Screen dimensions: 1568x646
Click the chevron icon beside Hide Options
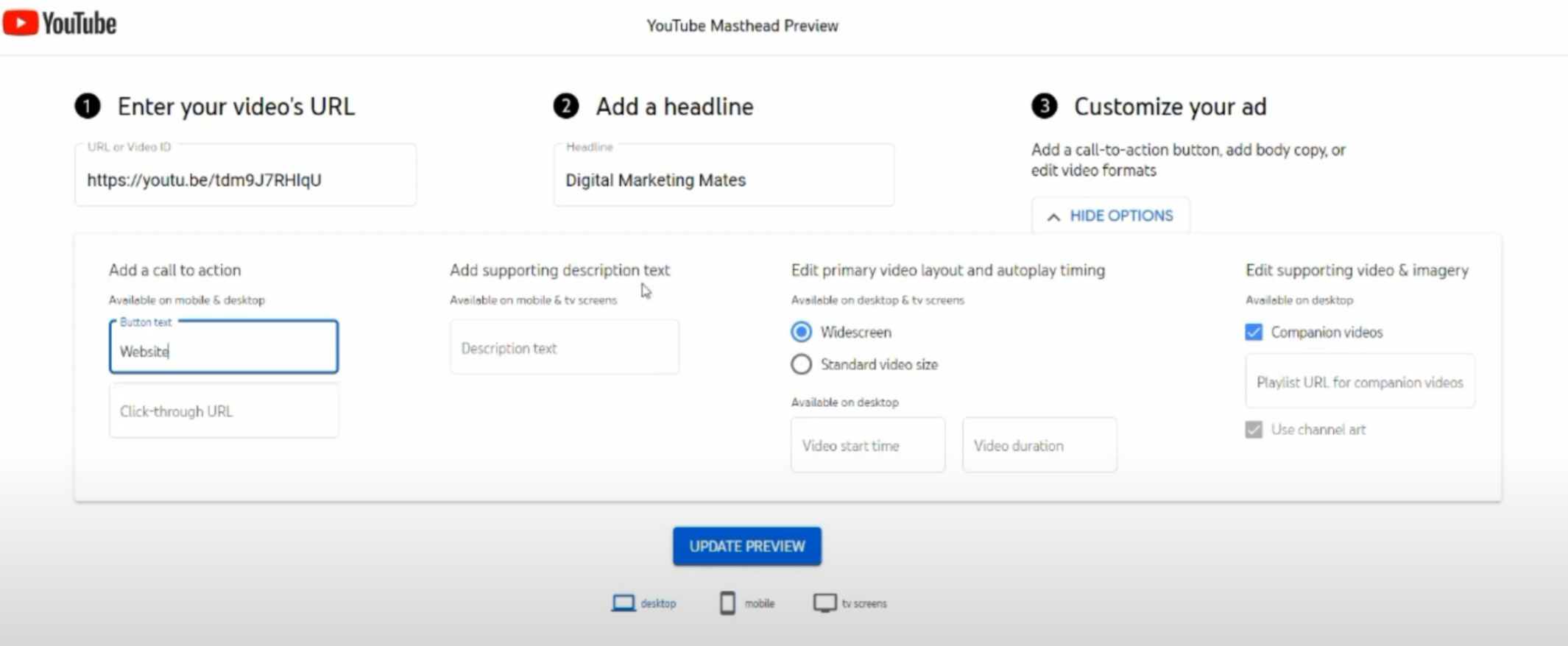(1053, 217)
